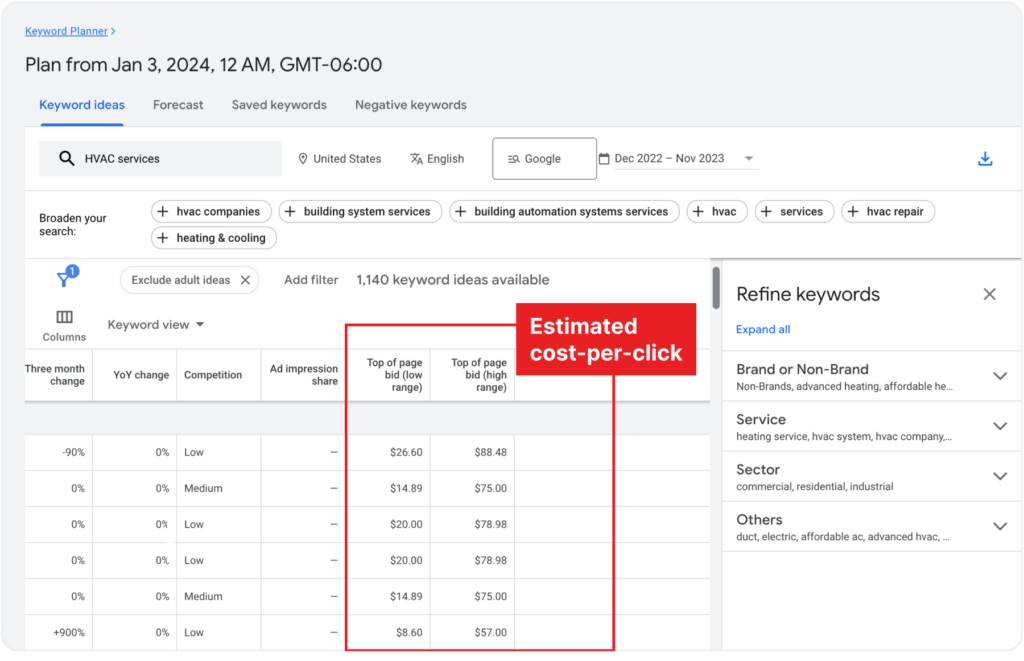Open the date range dropdown
Viewport: 1024px width, 661px height.
click(x=749, y=159)
